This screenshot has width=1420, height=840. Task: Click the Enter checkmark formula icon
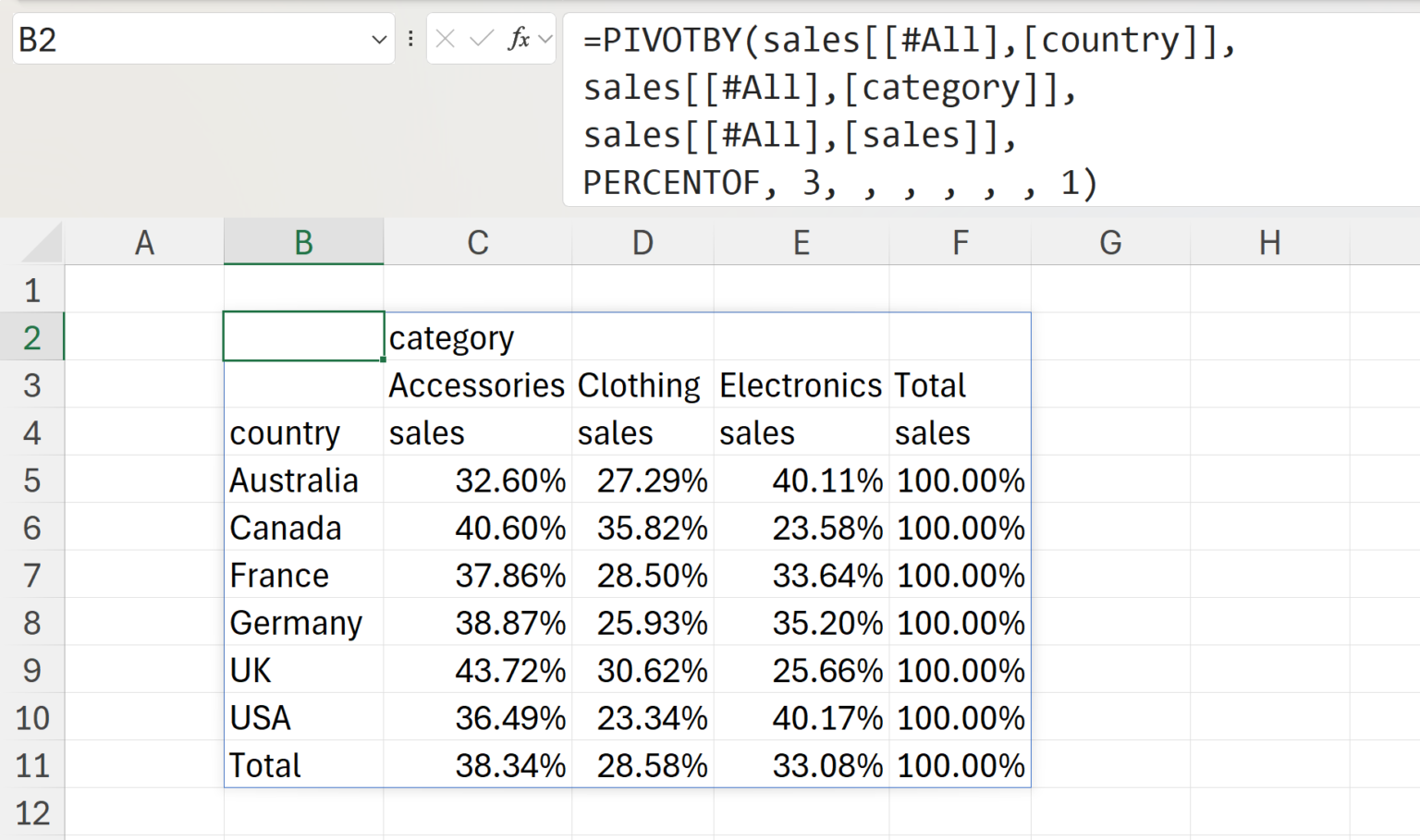click(x=481, y=39)
